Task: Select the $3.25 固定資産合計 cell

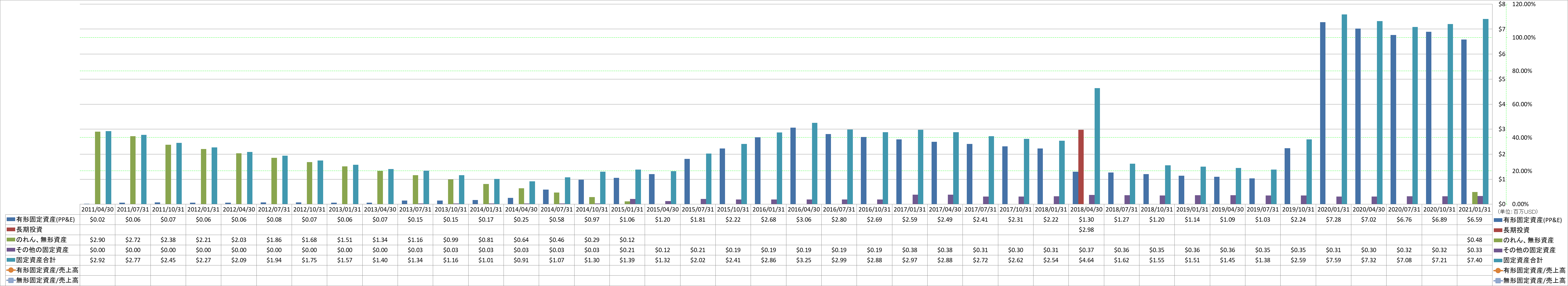Action: coord(804,260)
